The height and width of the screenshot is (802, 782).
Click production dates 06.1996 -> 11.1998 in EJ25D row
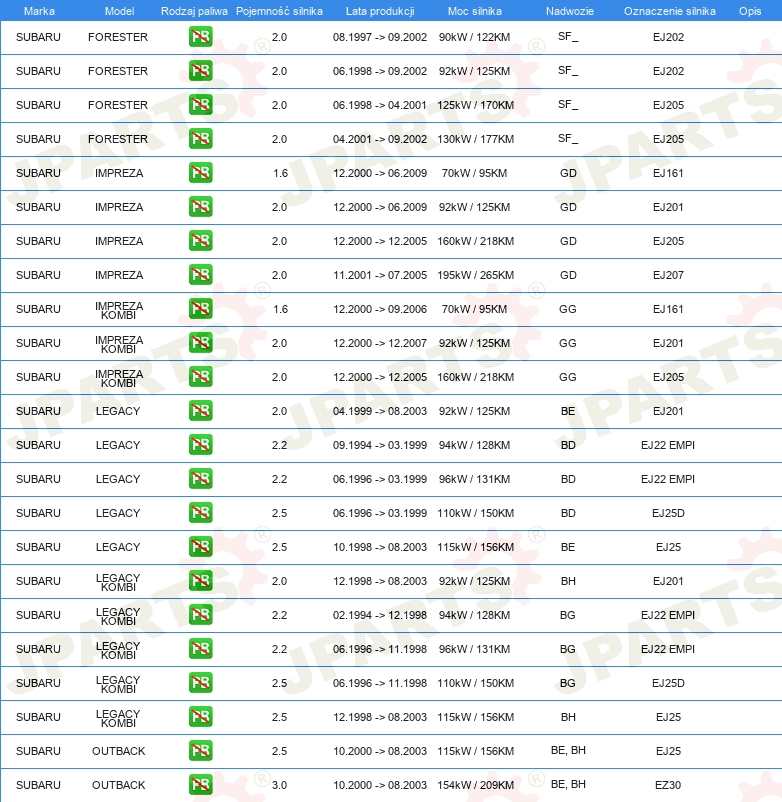[379, 683]
